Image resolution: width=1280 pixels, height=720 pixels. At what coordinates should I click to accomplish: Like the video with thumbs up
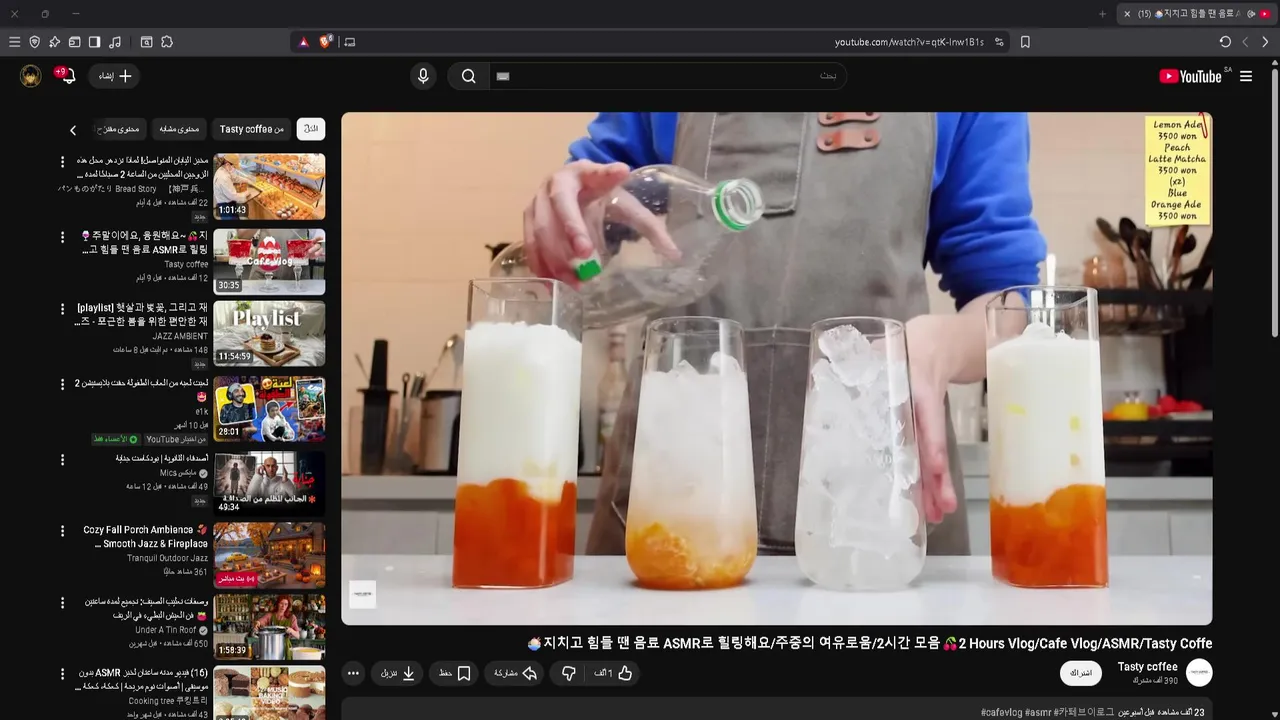tap(614, 673)
